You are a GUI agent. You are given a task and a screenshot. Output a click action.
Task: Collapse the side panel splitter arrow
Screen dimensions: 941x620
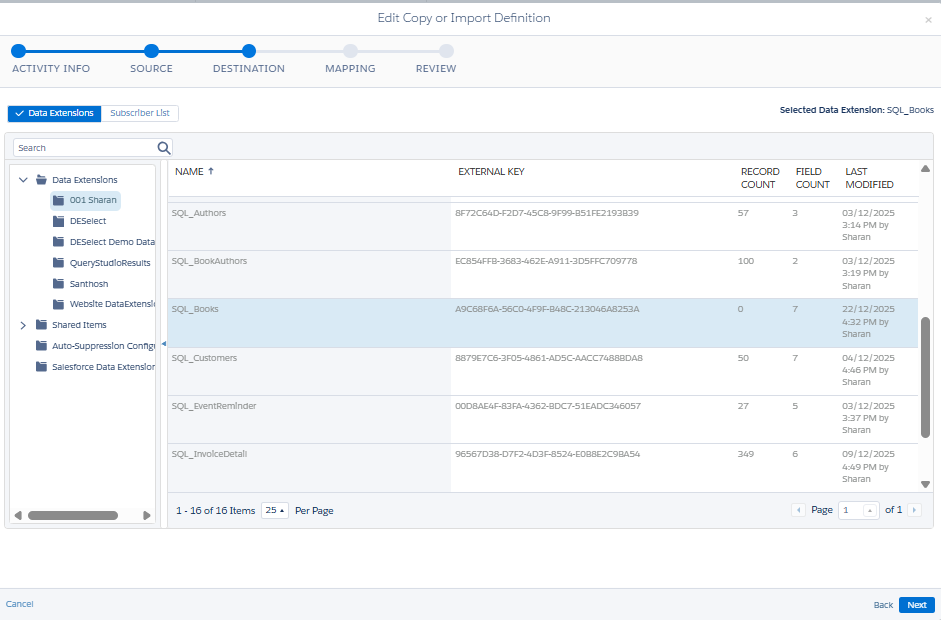pos(163,344)
